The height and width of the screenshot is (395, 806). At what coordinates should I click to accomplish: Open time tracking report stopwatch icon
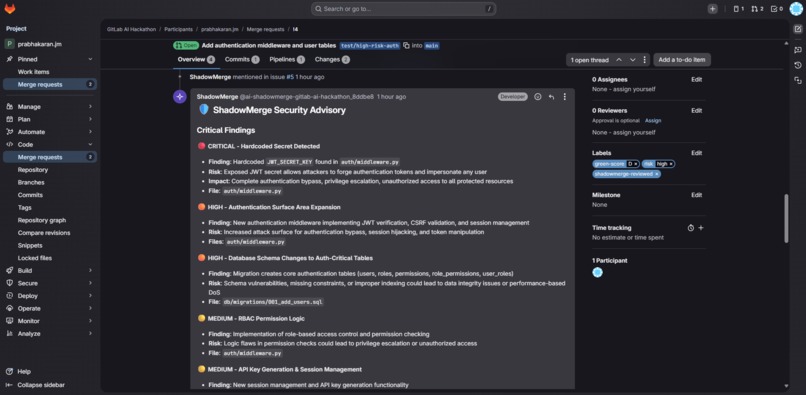pos(691,228)
